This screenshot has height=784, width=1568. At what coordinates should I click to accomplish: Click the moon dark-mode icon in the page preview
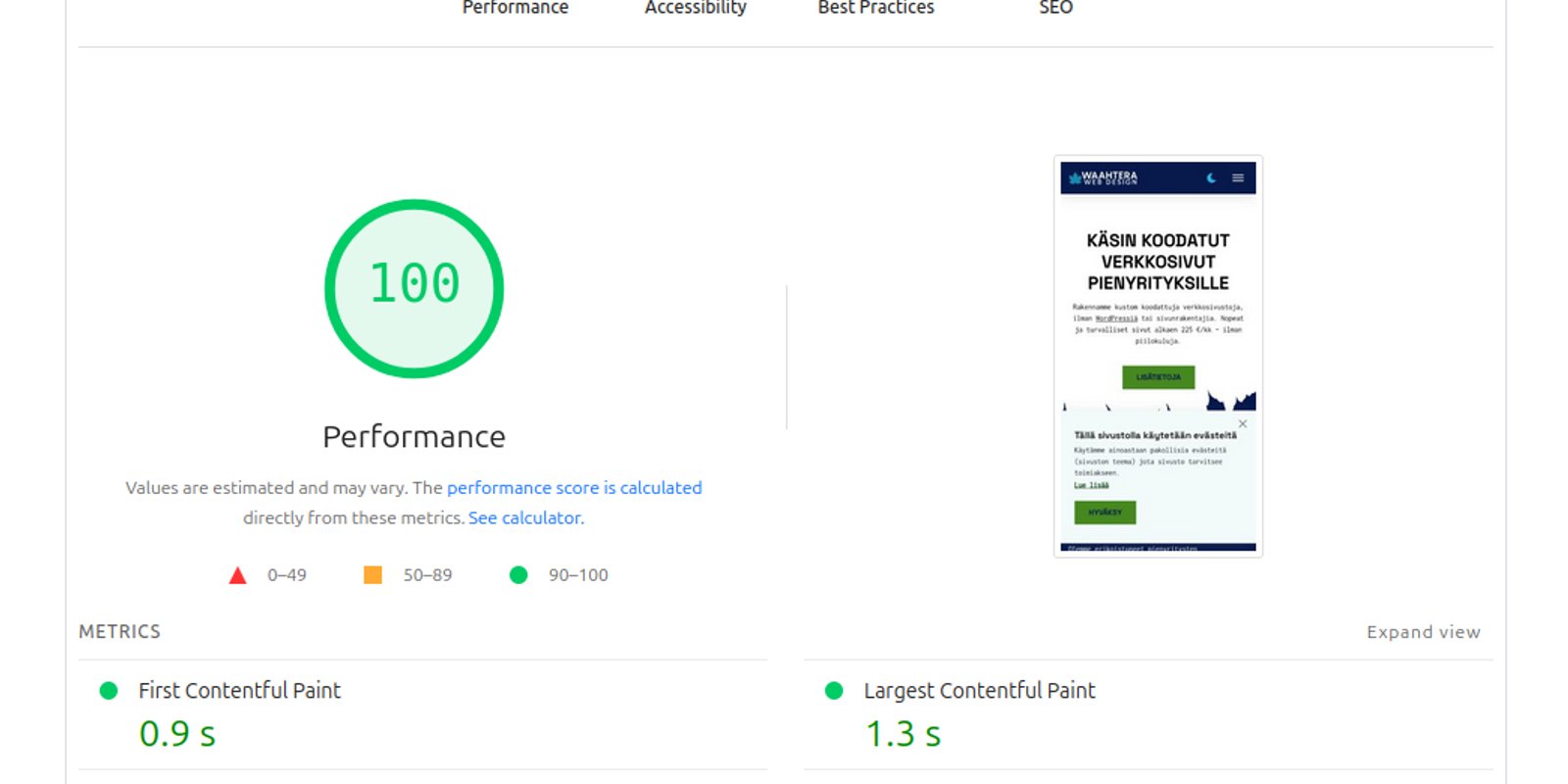pyautogui.click(x=1211, y=178)
